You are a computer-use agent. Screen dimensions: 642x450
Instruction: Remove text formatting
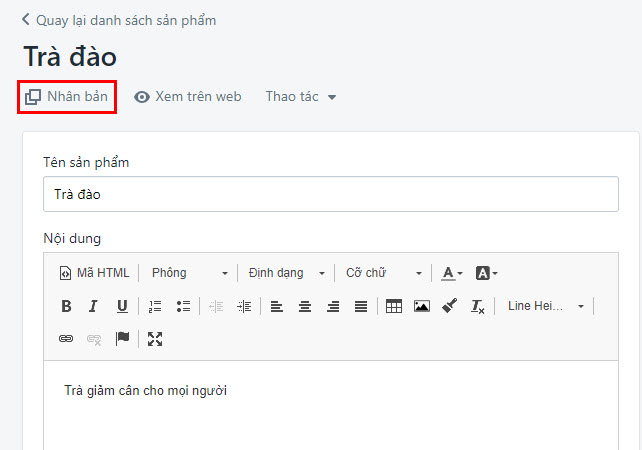477,306
